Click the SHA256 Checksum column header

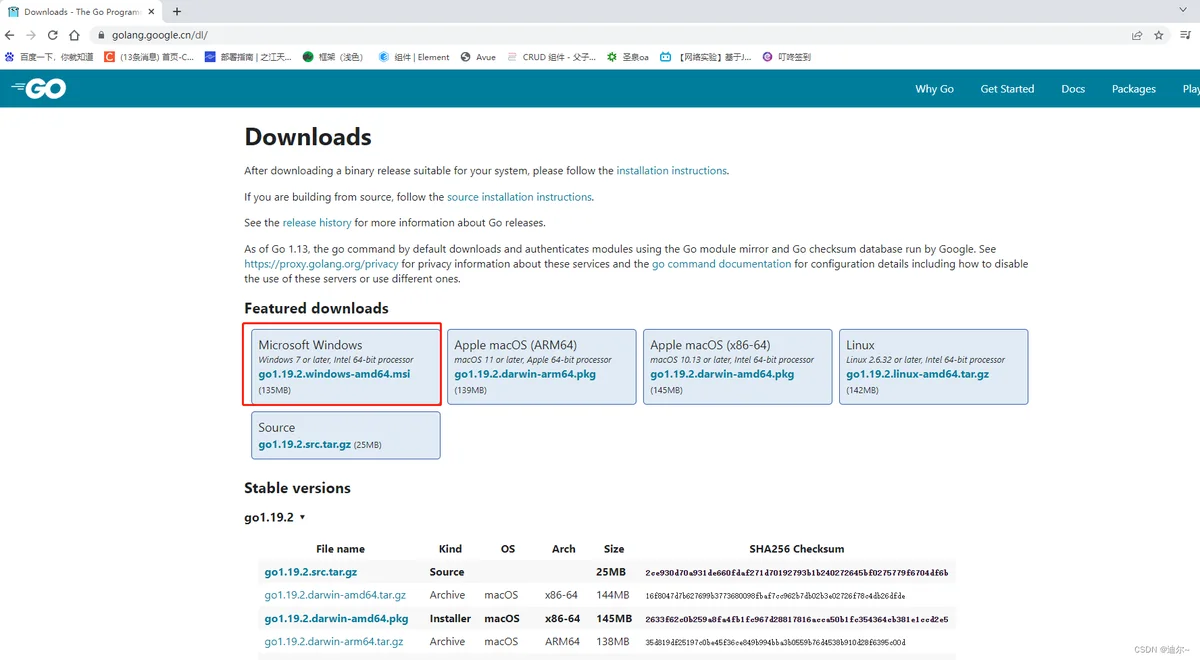coord(797,549)
